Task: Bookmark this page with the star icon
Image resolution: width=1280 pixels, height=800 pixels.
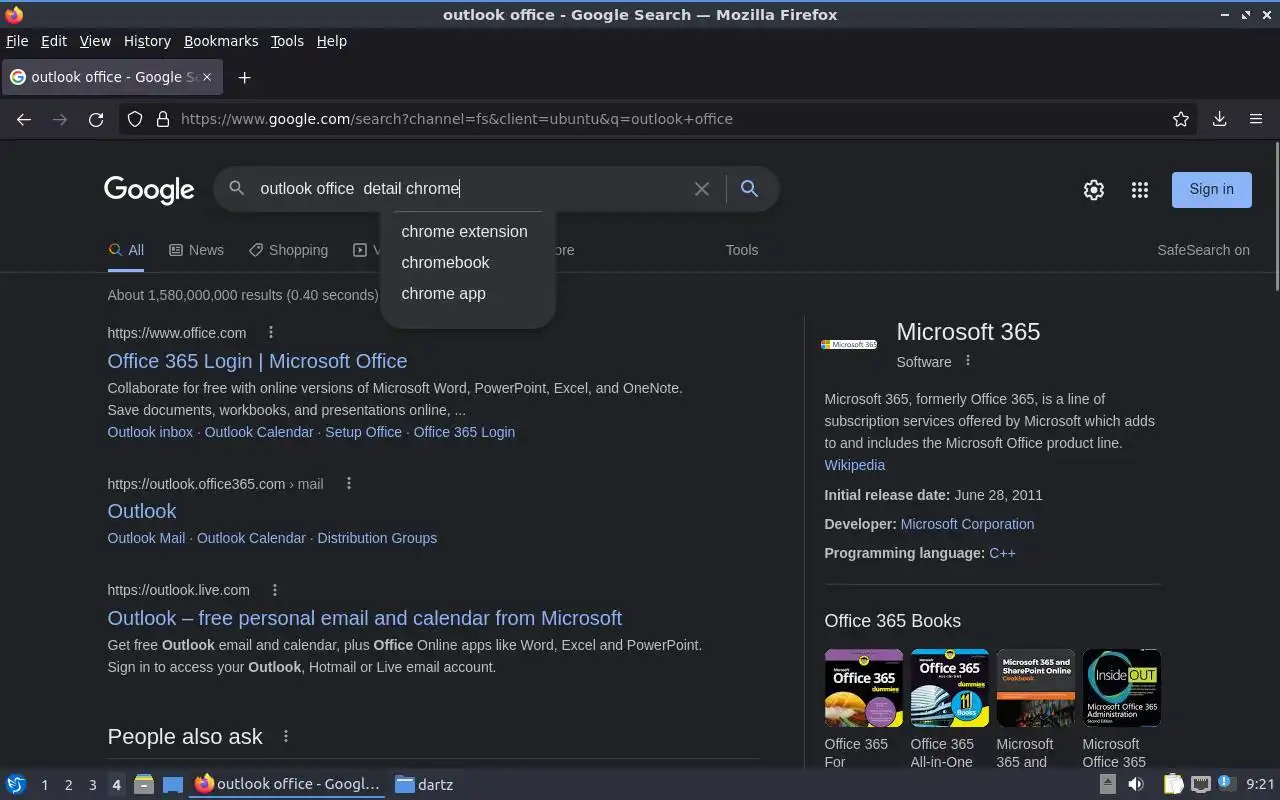Action: pos(1181,119)
